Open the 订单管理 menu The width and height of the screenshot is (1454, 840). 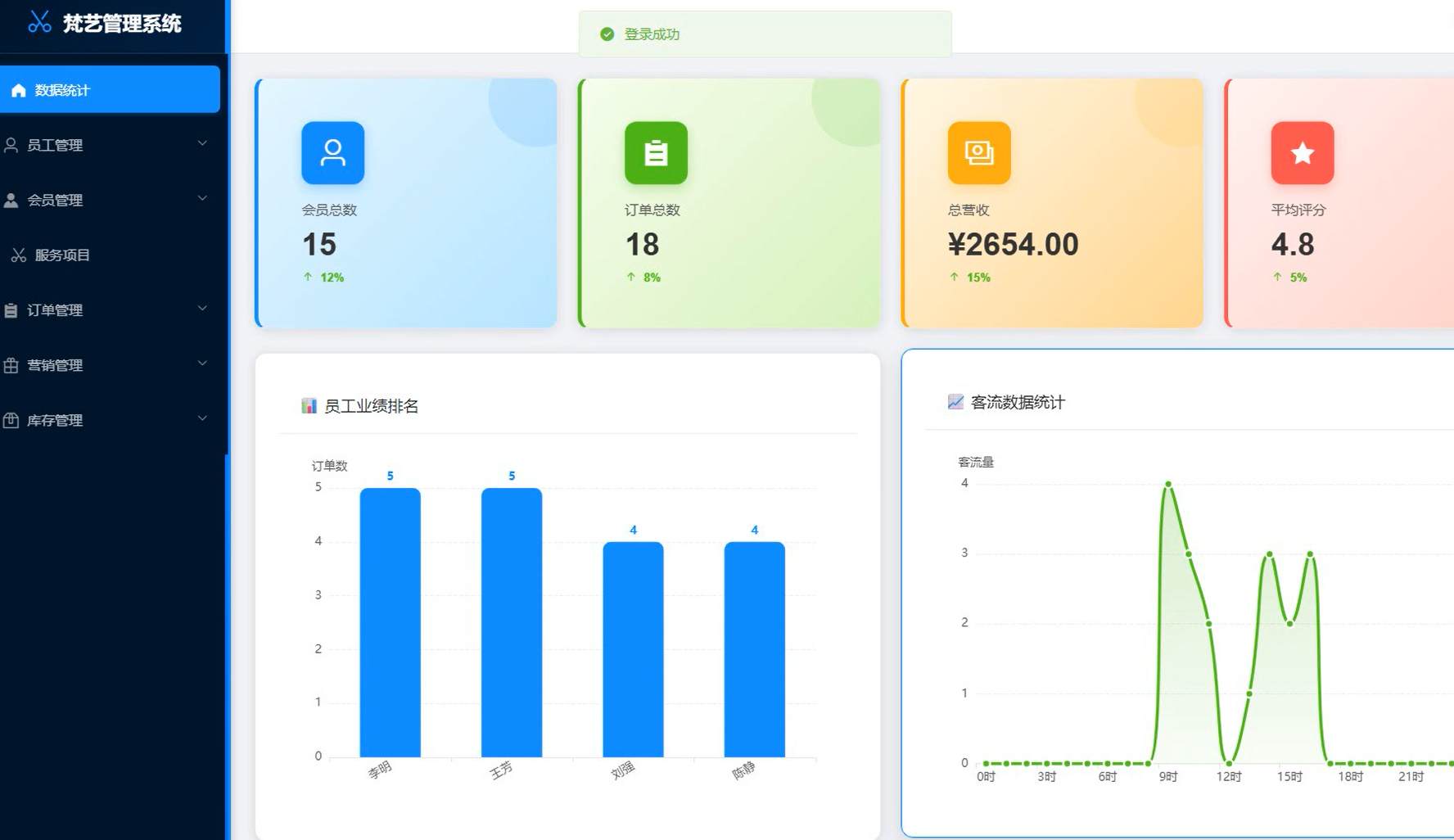coord(110,309)
